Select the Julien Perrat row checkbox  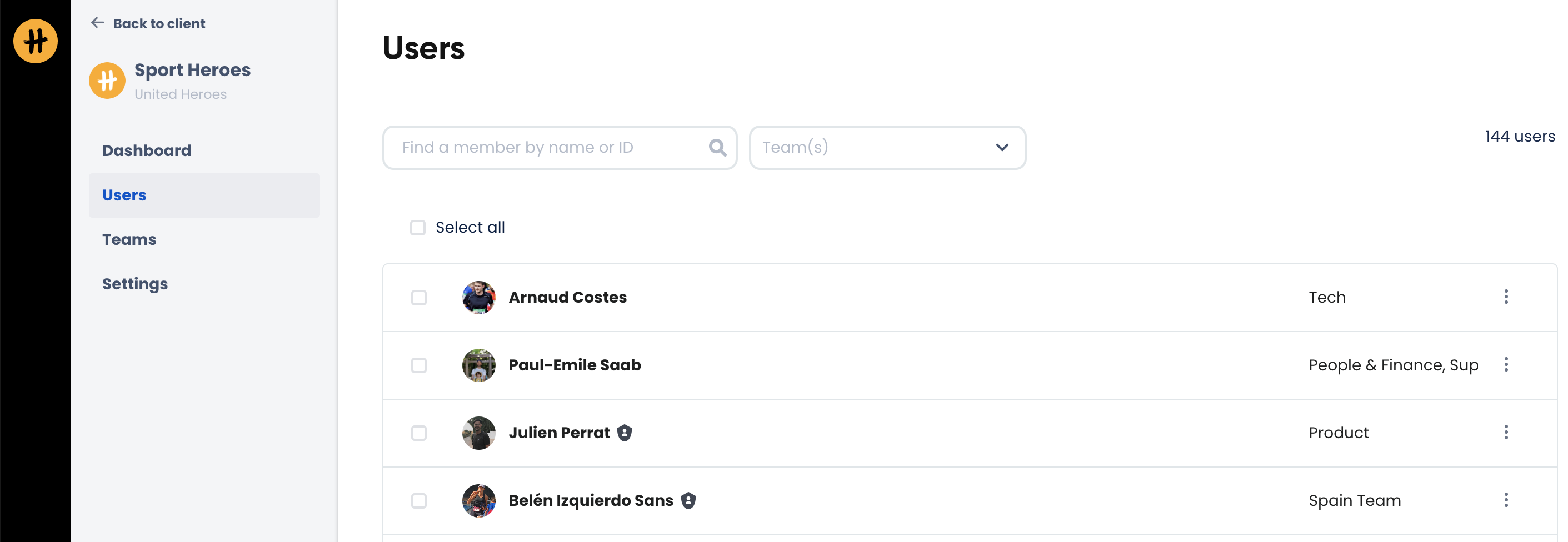[x=419, y=433]
